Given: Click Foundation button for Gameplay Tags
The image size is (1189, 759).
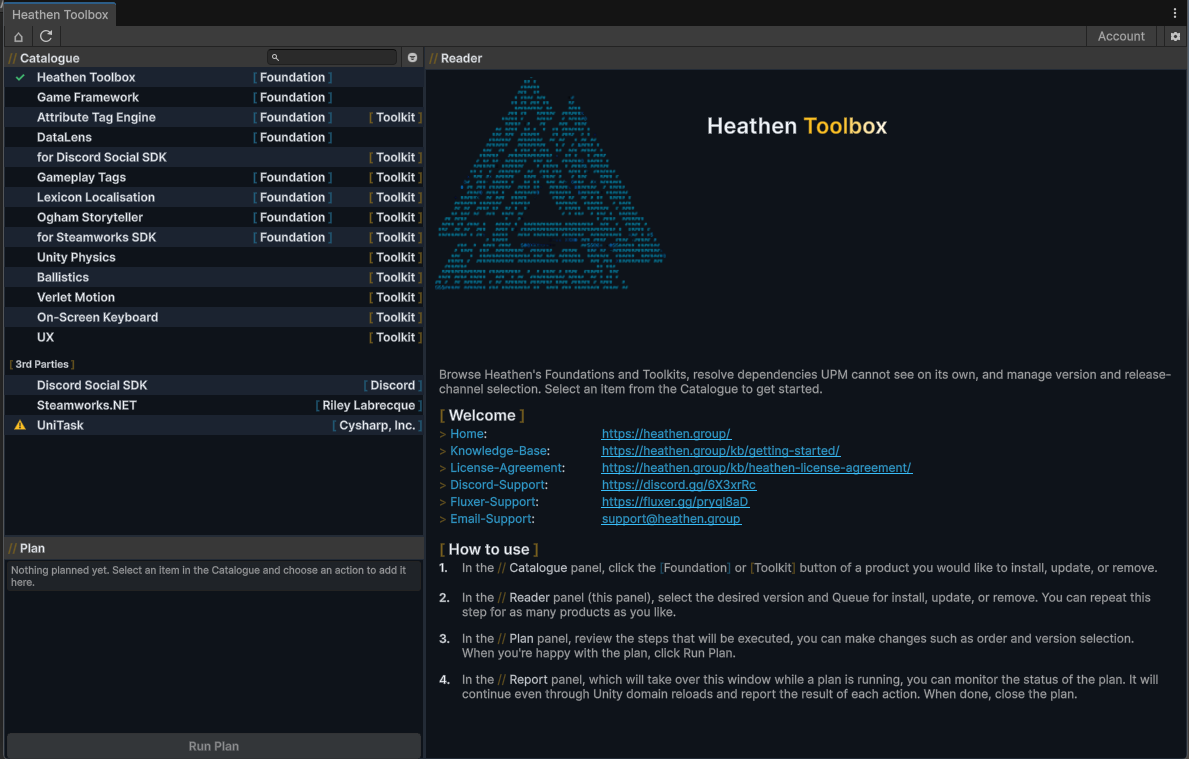Looking at the screenshot, I should coord(292,177).
